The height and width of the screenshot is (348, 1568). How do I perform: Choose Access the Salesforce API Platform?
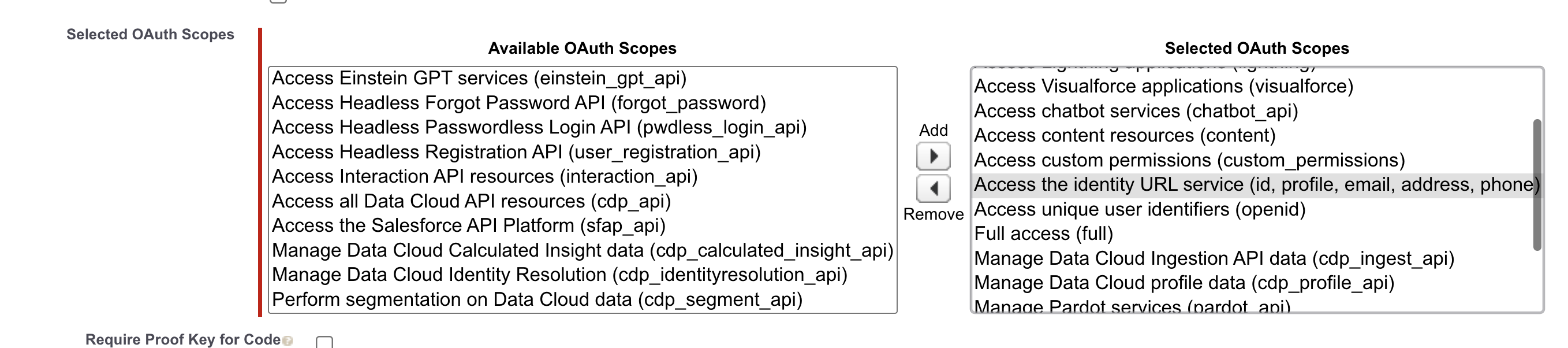point(468,225)
